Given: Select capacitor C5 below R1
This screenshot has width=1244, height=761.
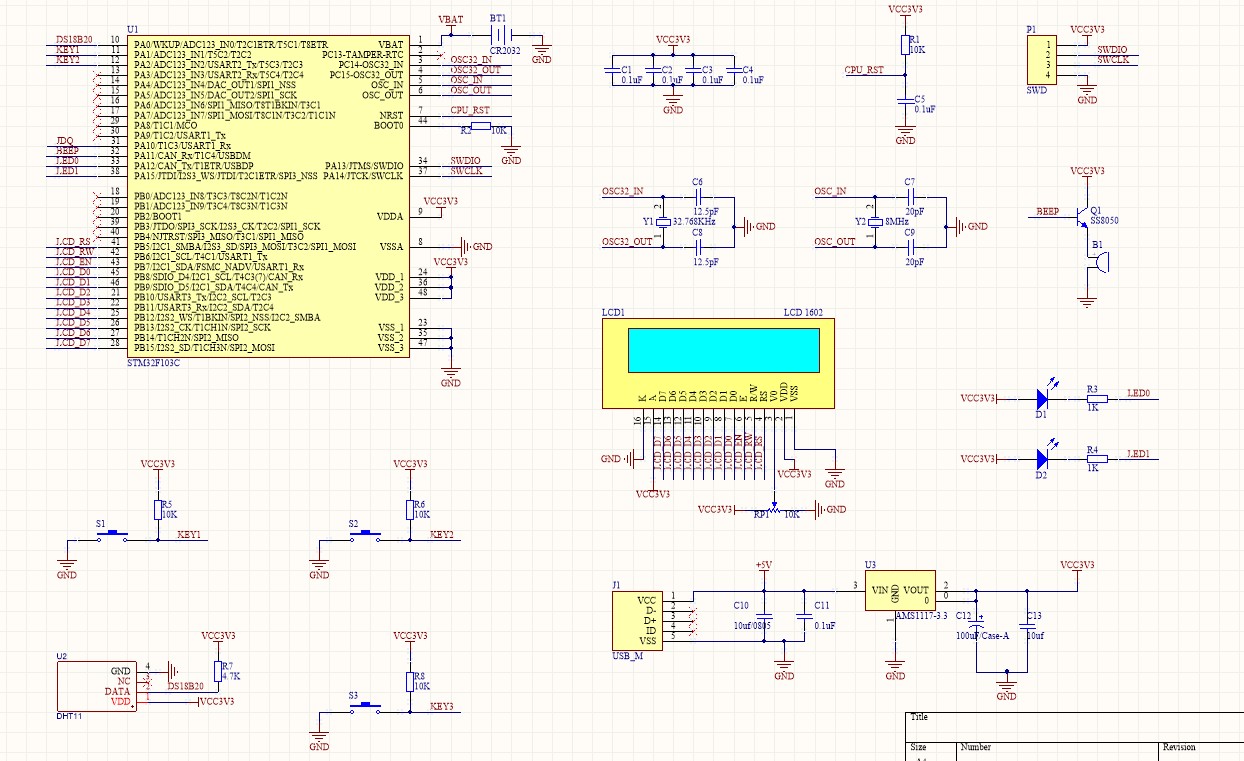Looking at the screenshot, I should coord(905,102).
